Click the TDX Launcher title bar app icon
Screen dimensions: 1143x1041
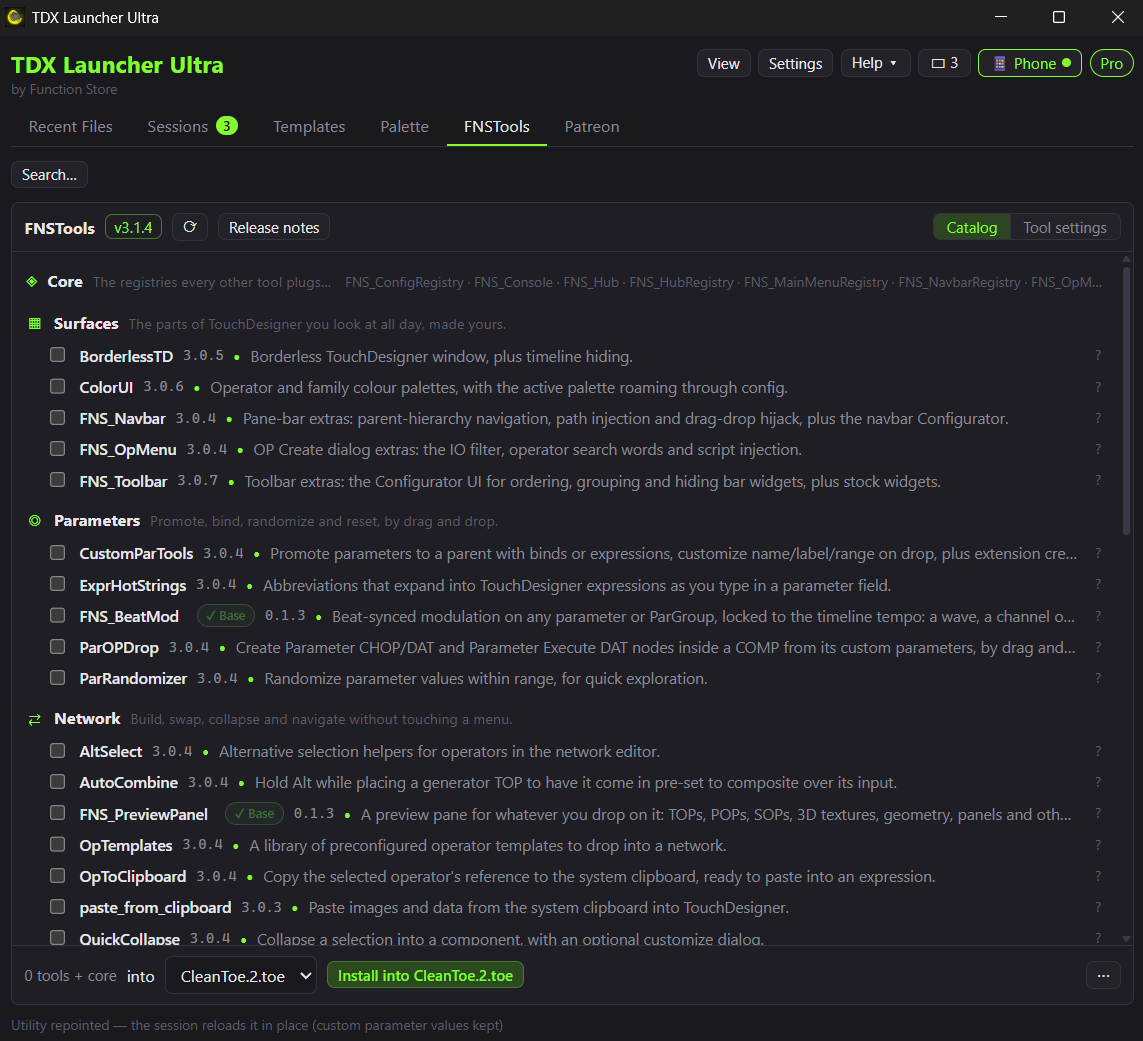coord(15,17)
